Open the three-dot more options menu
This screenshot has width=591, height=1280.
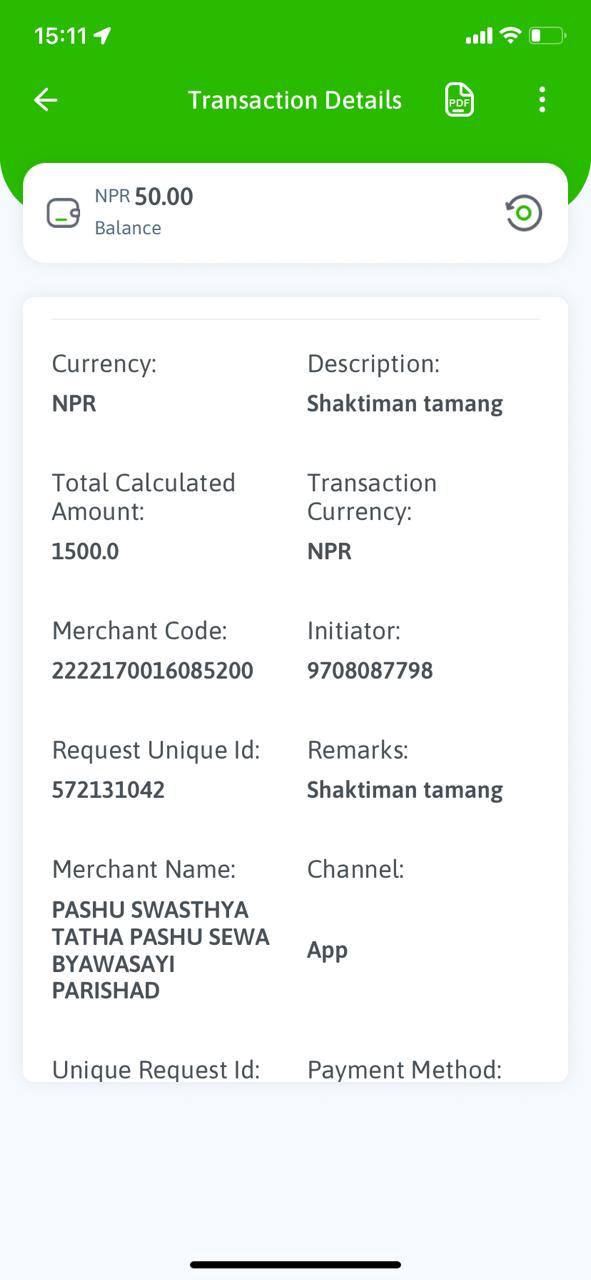pos(542,100)
